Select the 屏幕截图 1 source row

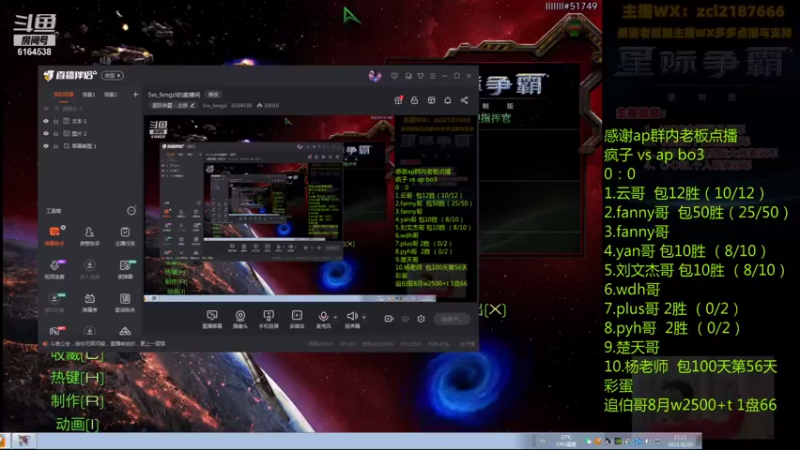(90, 146)
